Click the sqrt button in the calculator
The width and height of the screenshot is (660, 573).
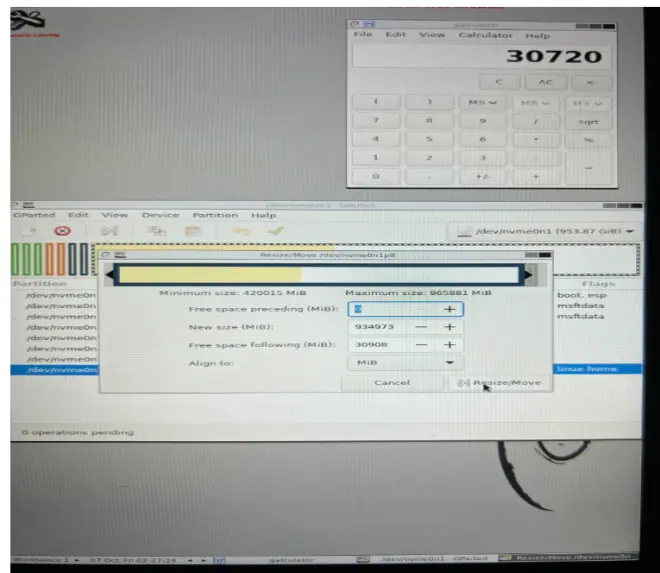pyautogui.click(x=588, y=122)
